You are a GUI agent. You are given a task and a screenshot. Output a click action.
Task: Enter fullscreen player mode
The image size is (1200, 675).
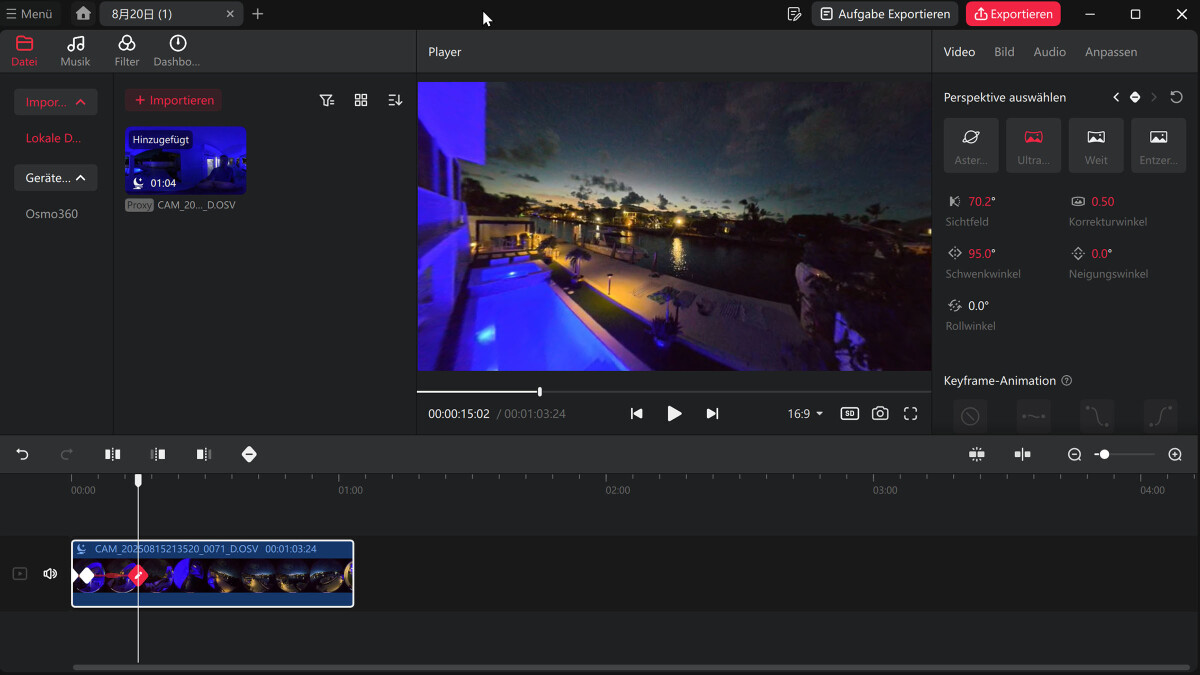(x=910, y=413)
